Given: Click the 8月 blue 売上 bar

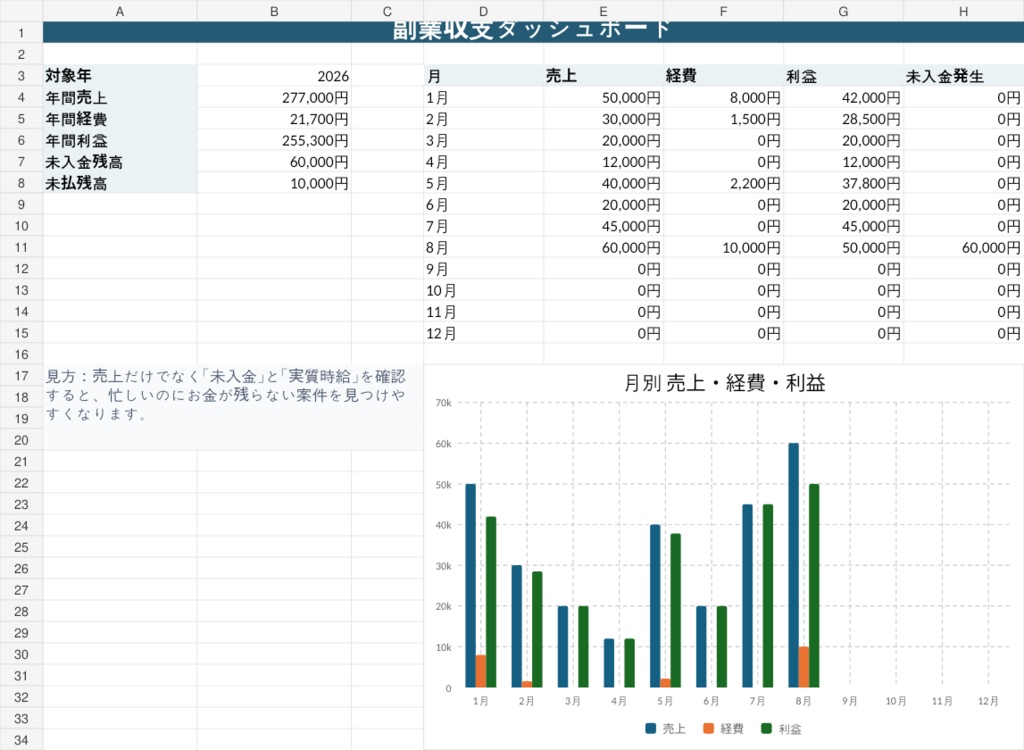Looking at the screenshot, I should [x=793, y=565].
